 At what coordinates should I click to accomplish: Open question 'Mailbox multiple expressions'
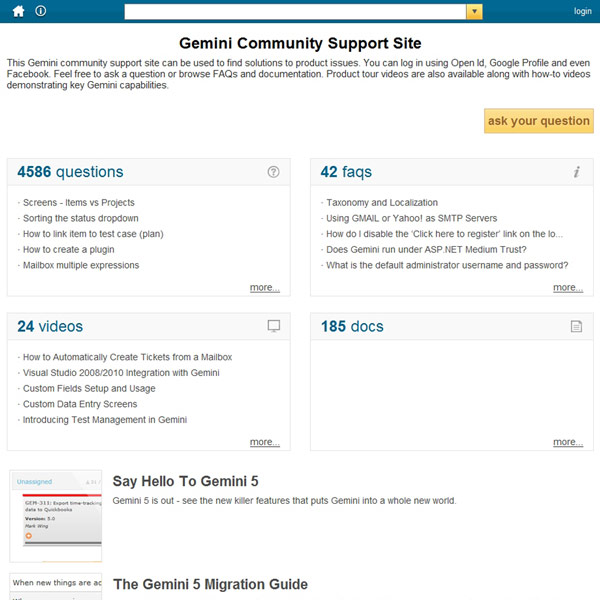[81, 265]
